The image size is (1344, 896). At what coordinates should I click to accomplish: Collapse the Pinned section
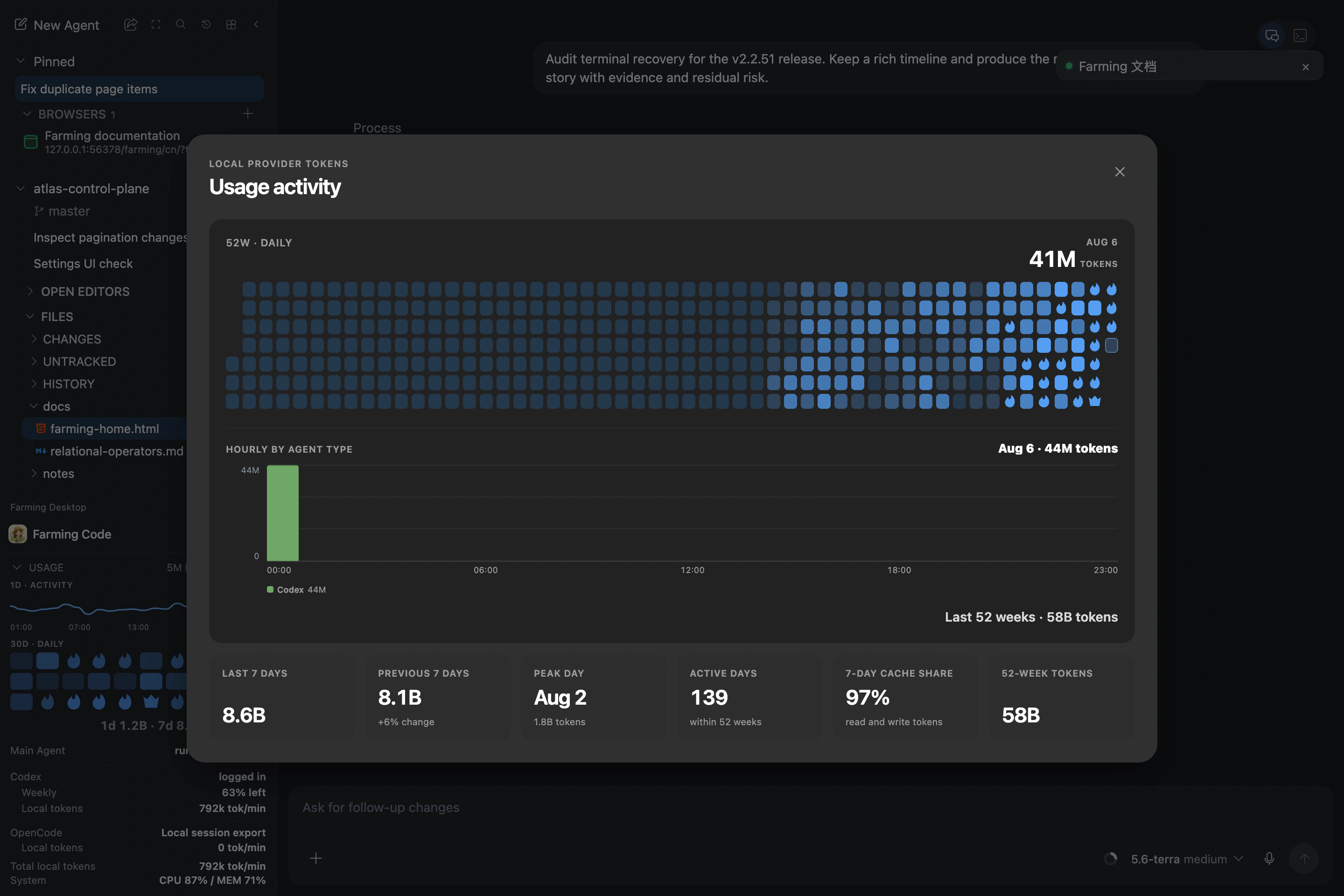pos(21,61)
